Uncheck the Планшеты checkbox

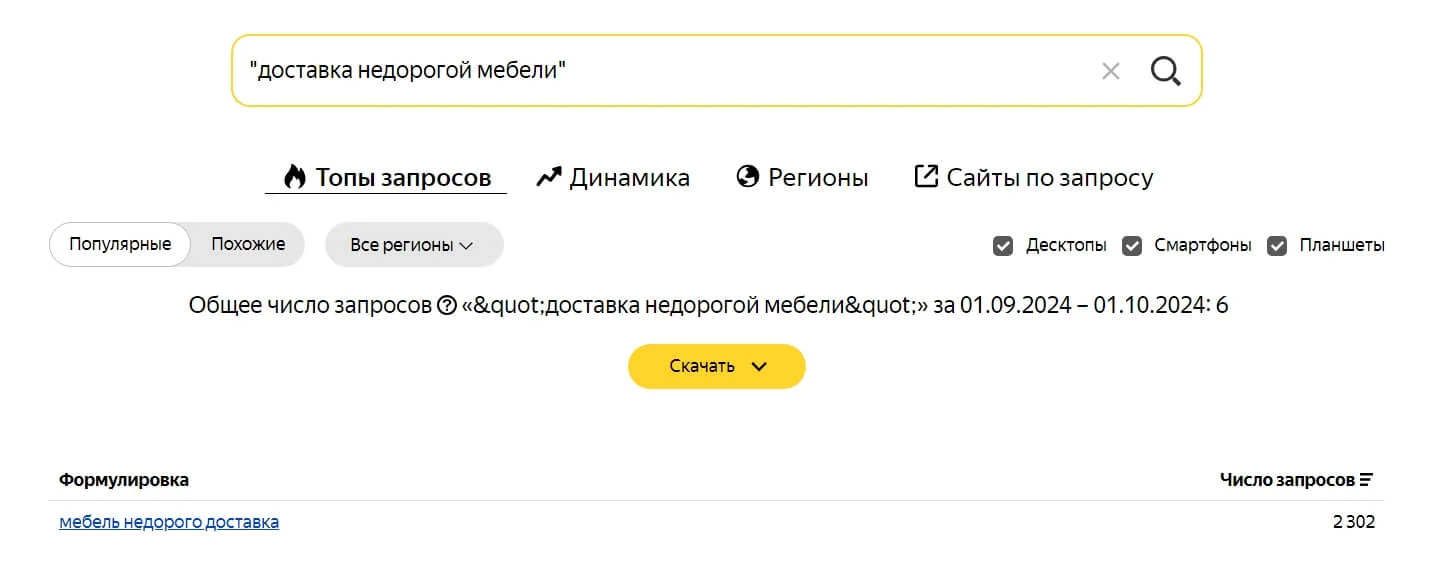click(x=1277, y=245)
